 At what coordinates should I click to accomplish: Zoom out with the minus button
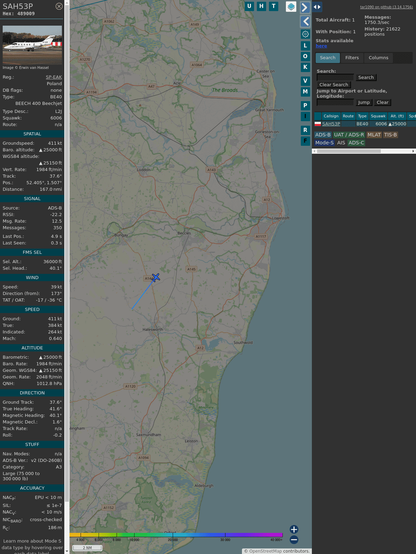pyautogui.click(x=294, y=540)
